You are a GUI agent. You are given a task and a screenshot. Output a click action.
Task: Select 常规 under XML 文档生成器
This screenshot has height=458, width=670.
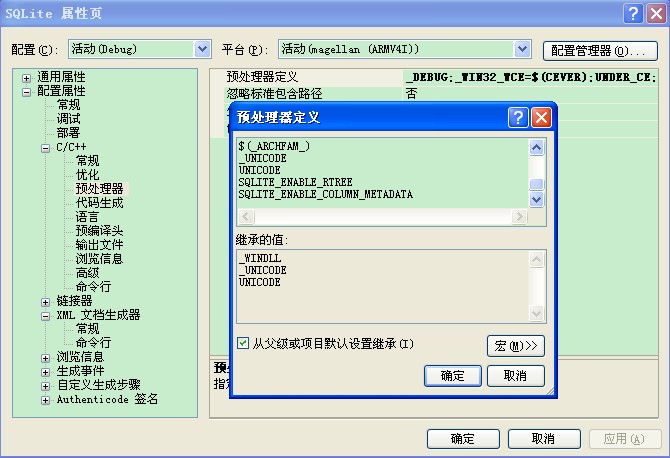pos(88,329)
